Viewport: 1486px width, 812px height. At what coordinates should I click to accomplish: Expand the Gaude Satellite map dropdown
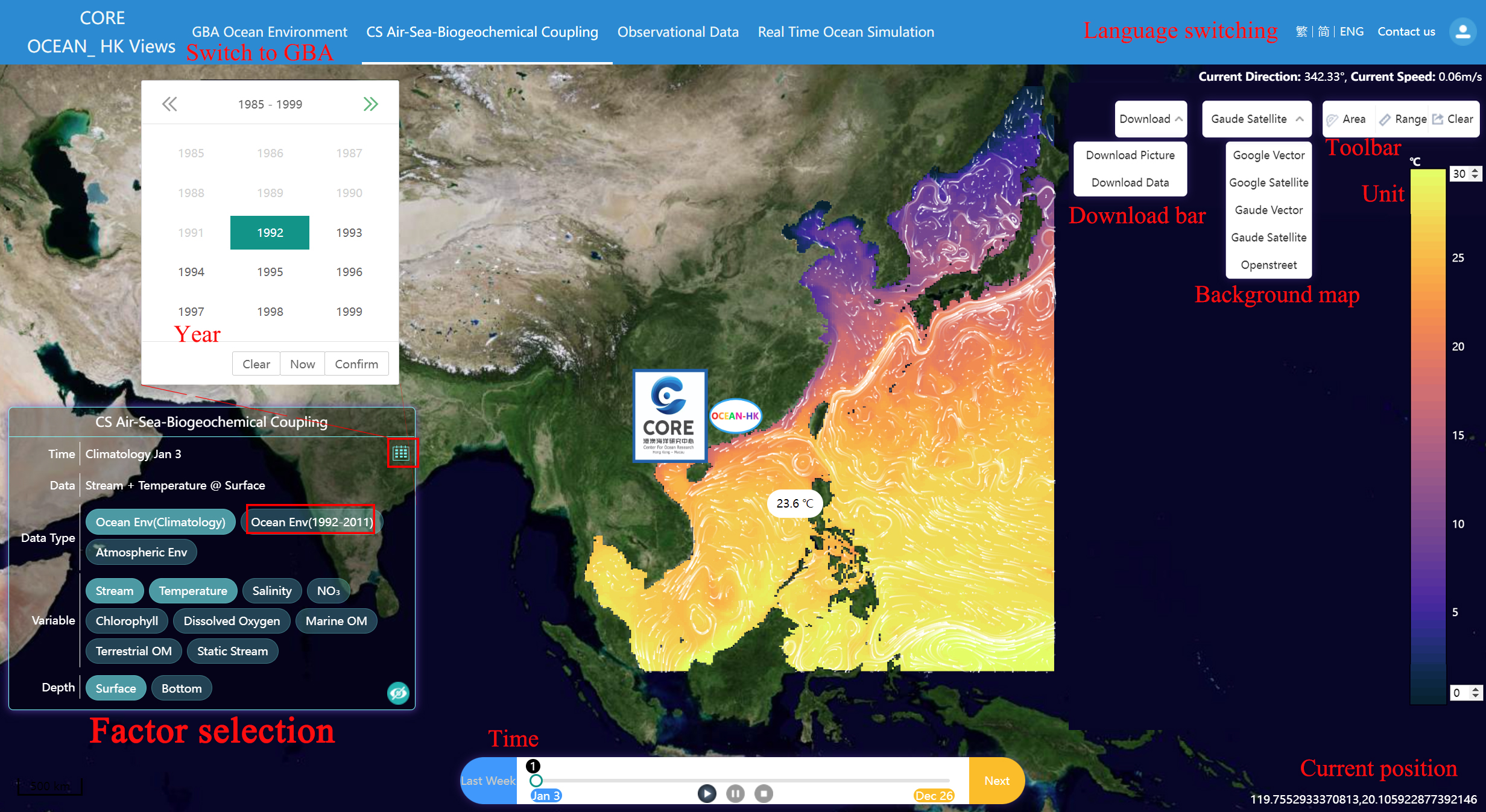(1258, 118)
